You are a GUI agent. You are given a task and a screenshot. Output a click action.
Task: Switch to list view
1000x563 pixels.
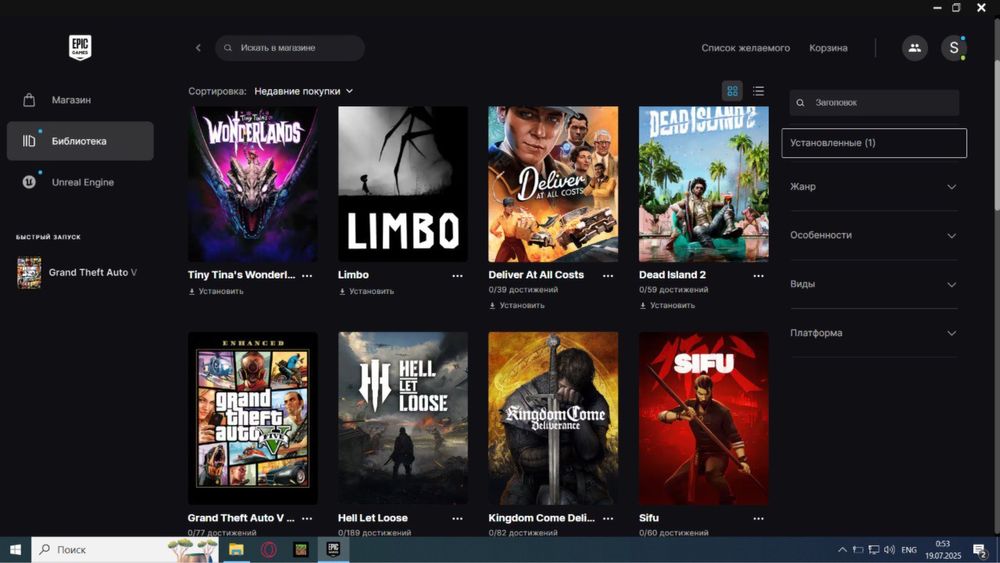[758, 91]
